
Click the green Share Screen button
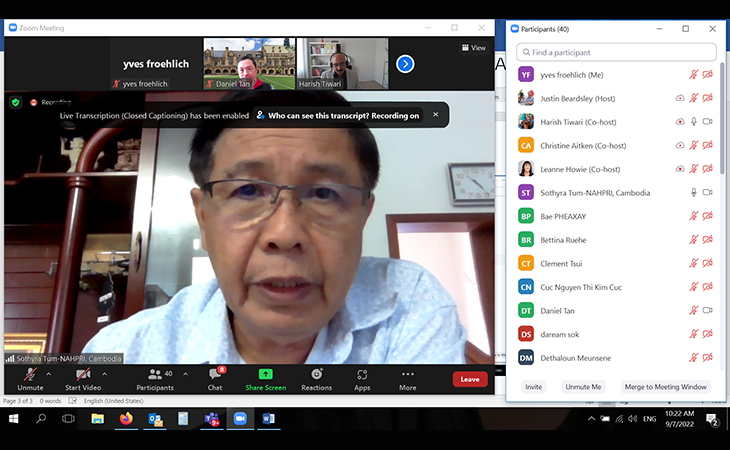(x=265, y=379)
